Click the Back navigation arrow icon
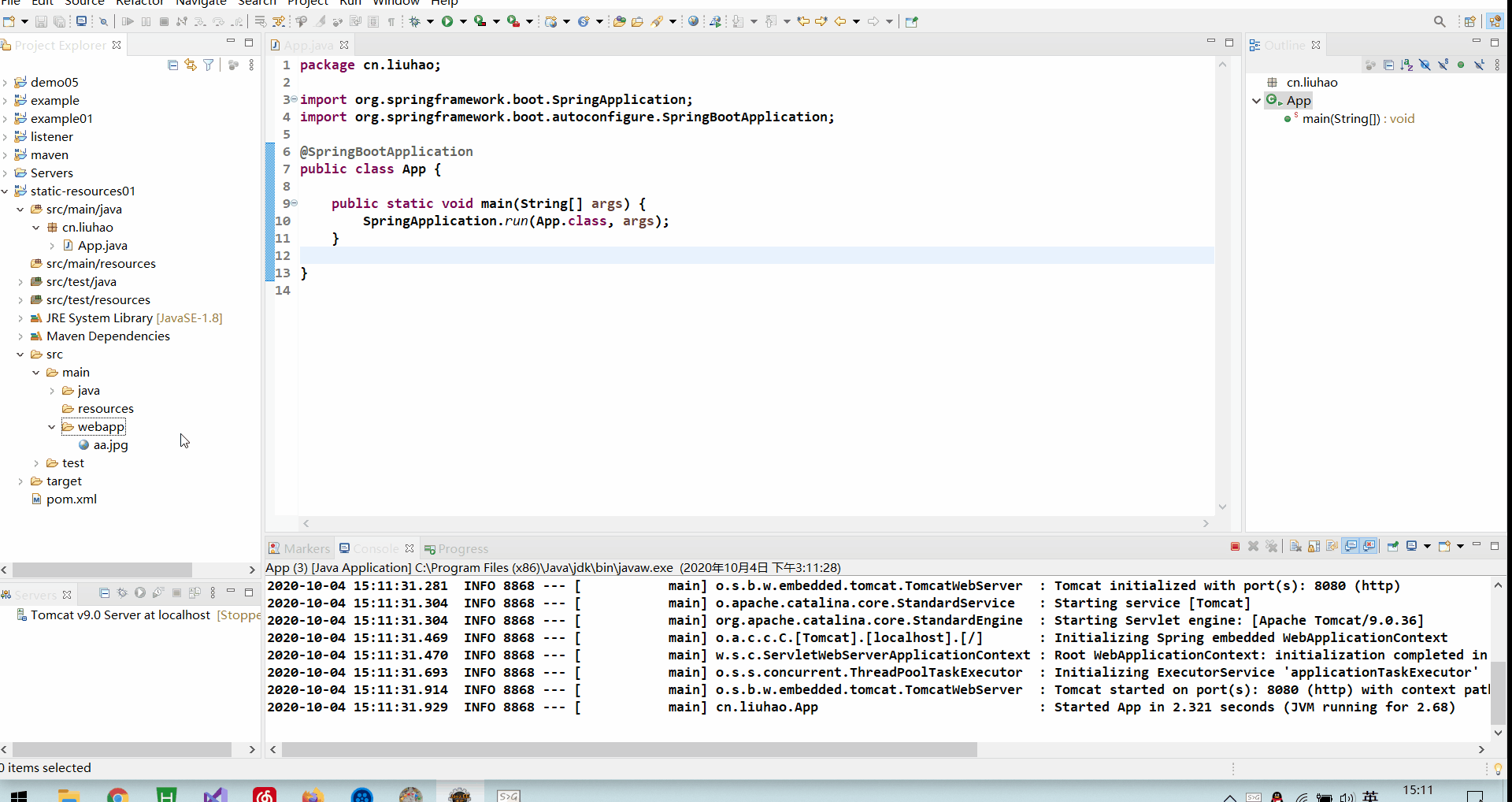1512x802 pixels. click(840, 21)
